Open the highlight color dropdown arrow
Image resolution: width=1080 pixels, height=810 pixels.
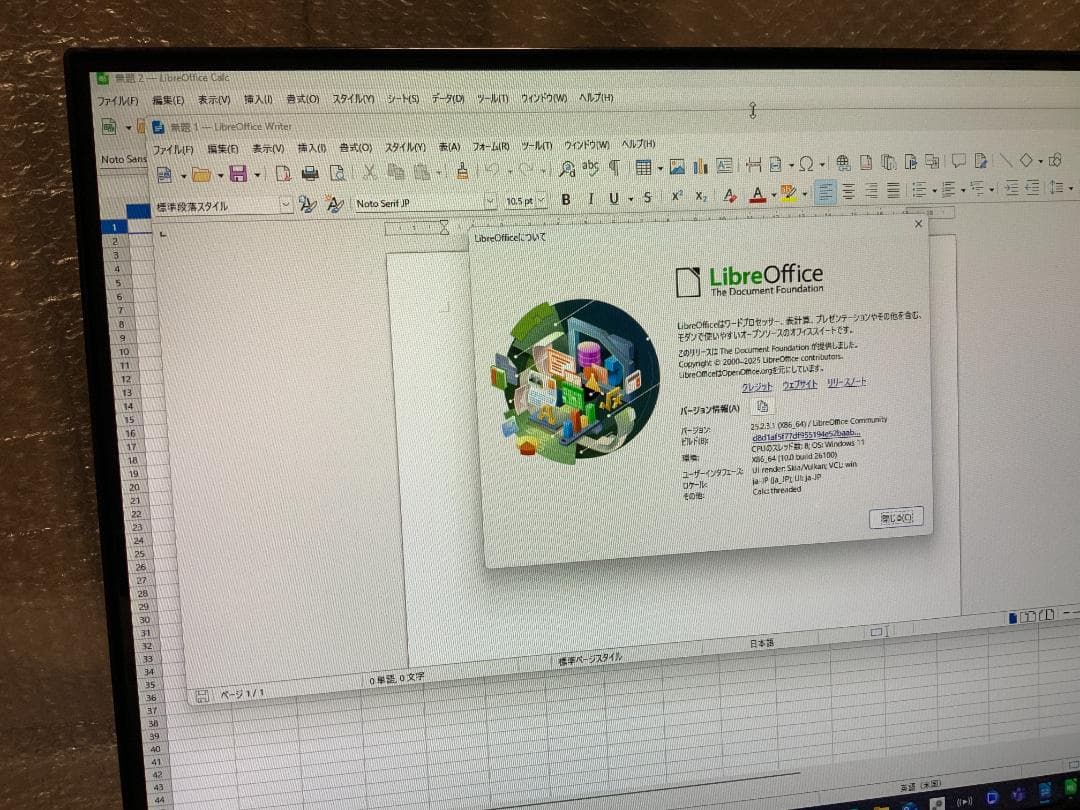pos(804,196)
